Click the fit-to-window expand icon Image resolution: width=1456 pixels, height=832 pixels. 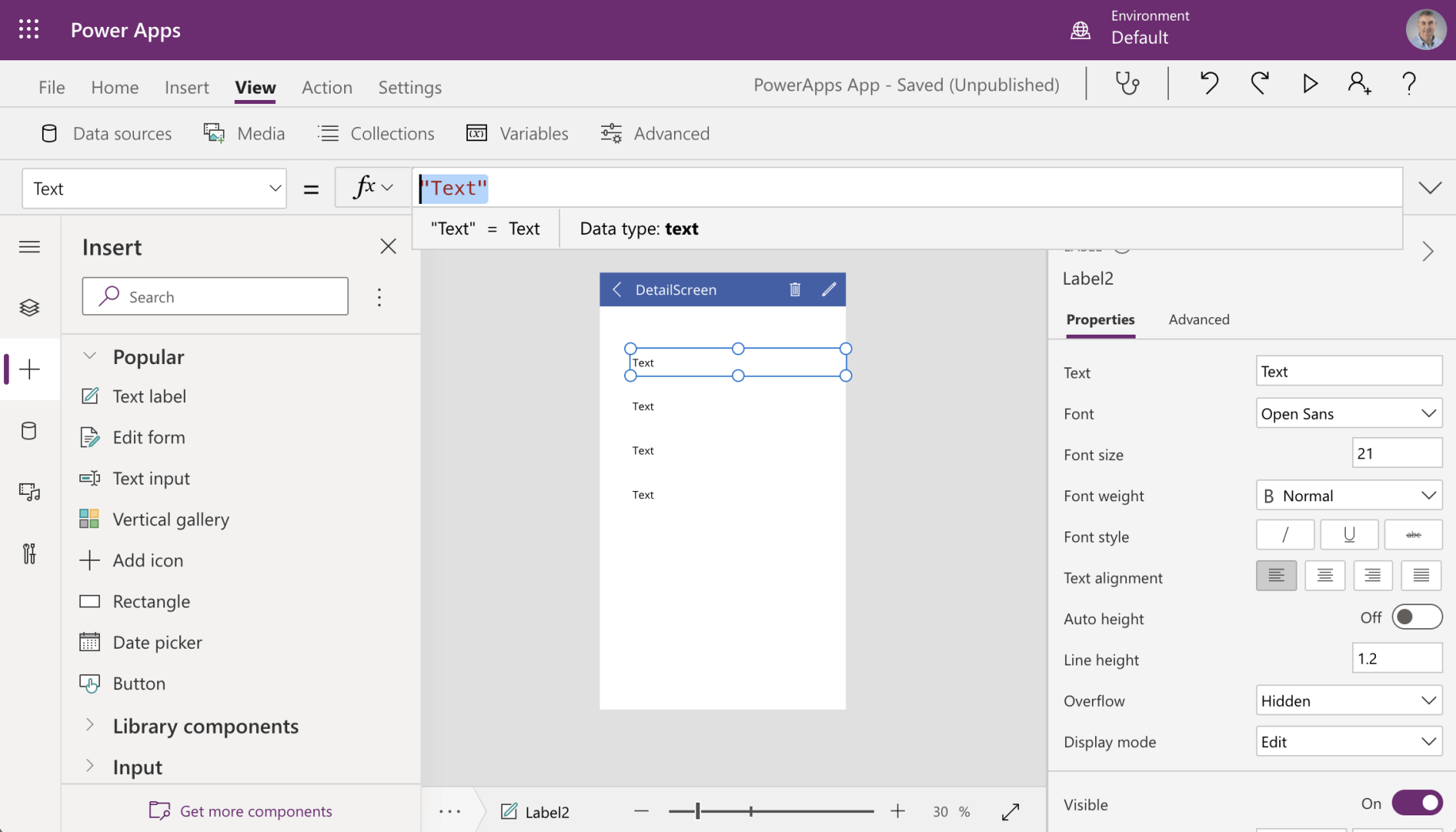click(1010, 811)
